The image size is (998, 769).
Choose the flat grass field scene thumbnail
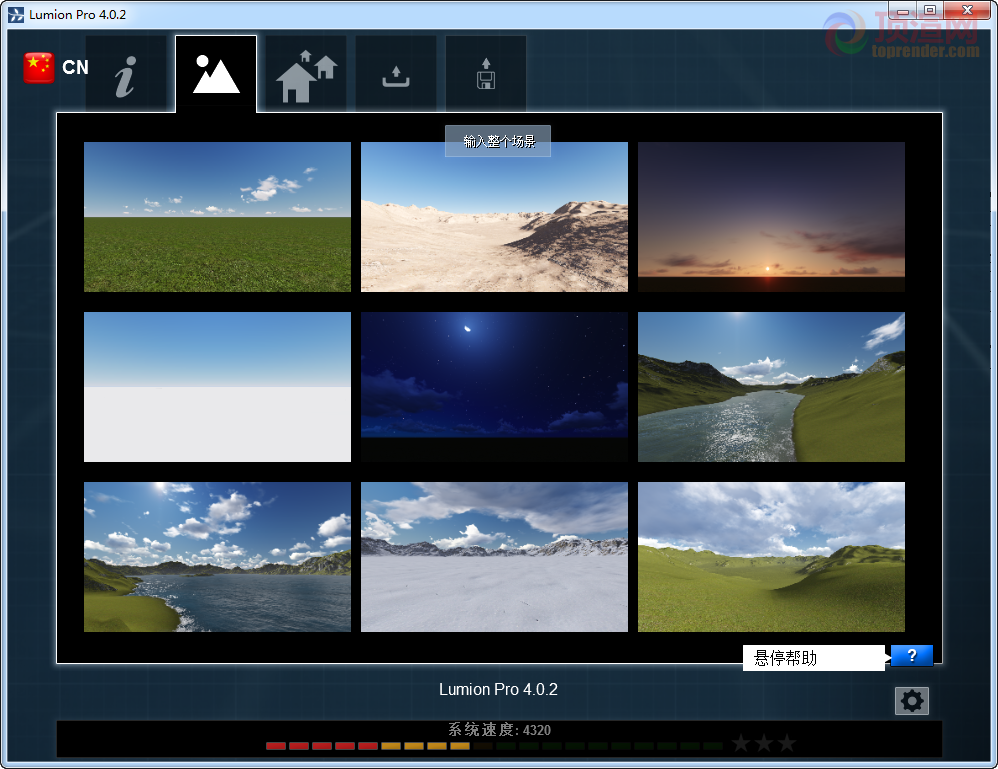point(217,217)
